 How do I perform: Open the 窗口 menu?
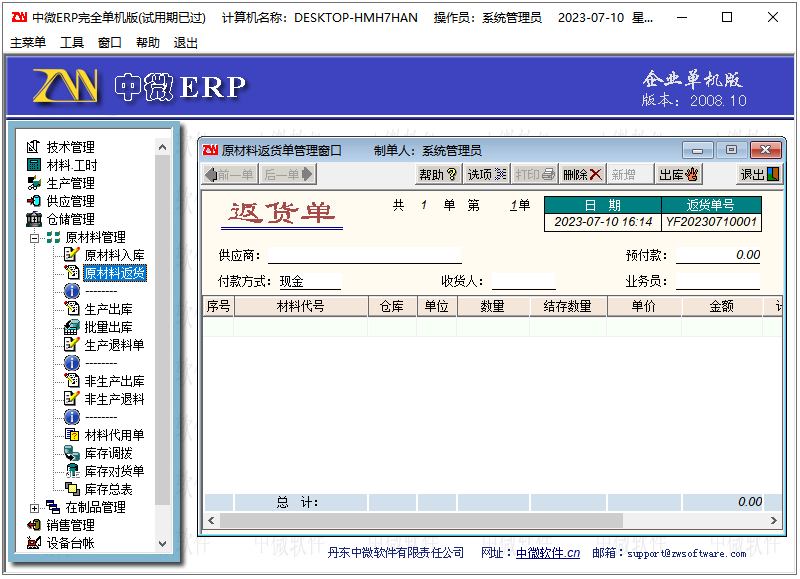(x=110, y=43)
